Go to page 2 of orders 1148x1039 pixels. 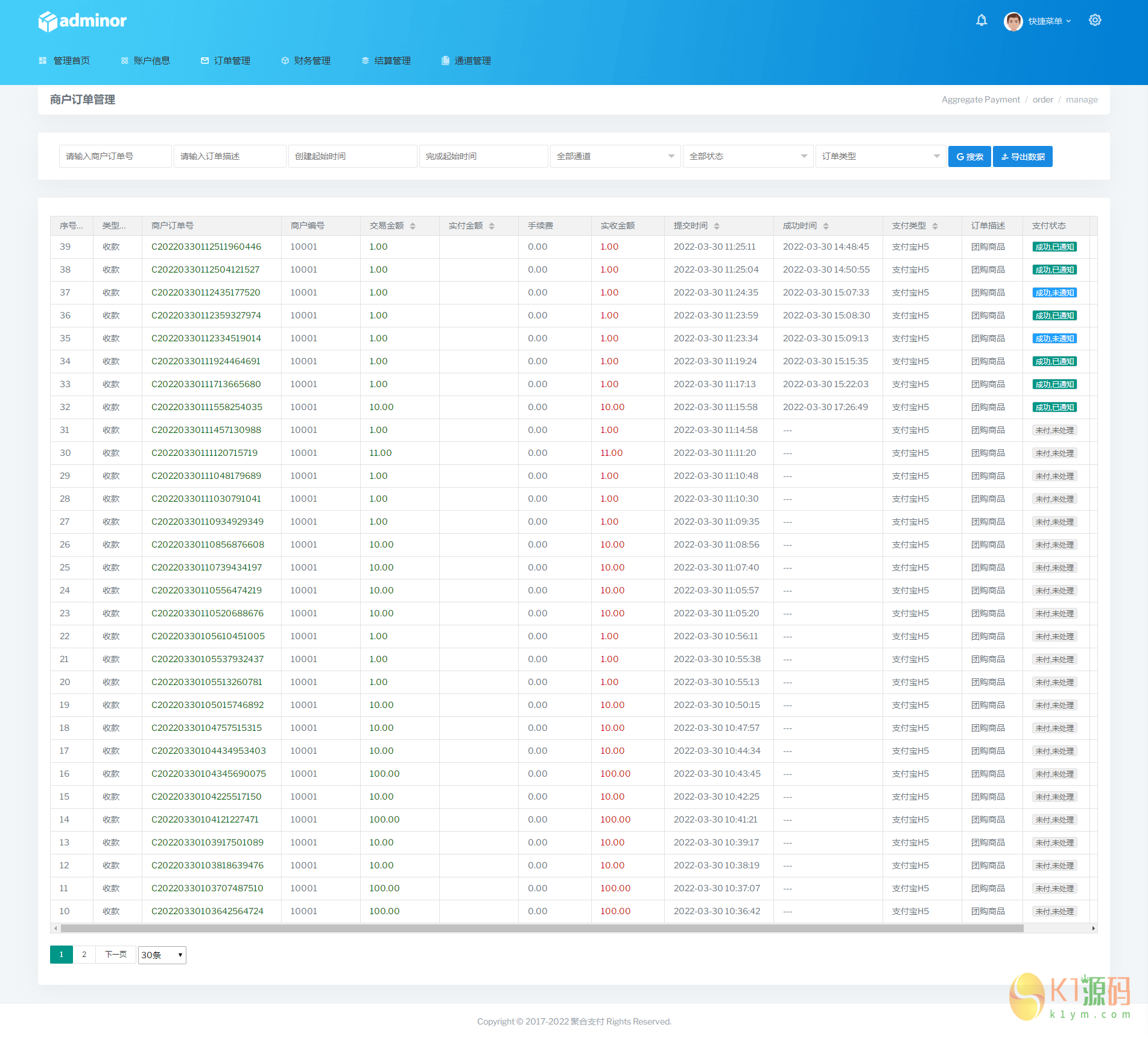click(x=84, y=955)
